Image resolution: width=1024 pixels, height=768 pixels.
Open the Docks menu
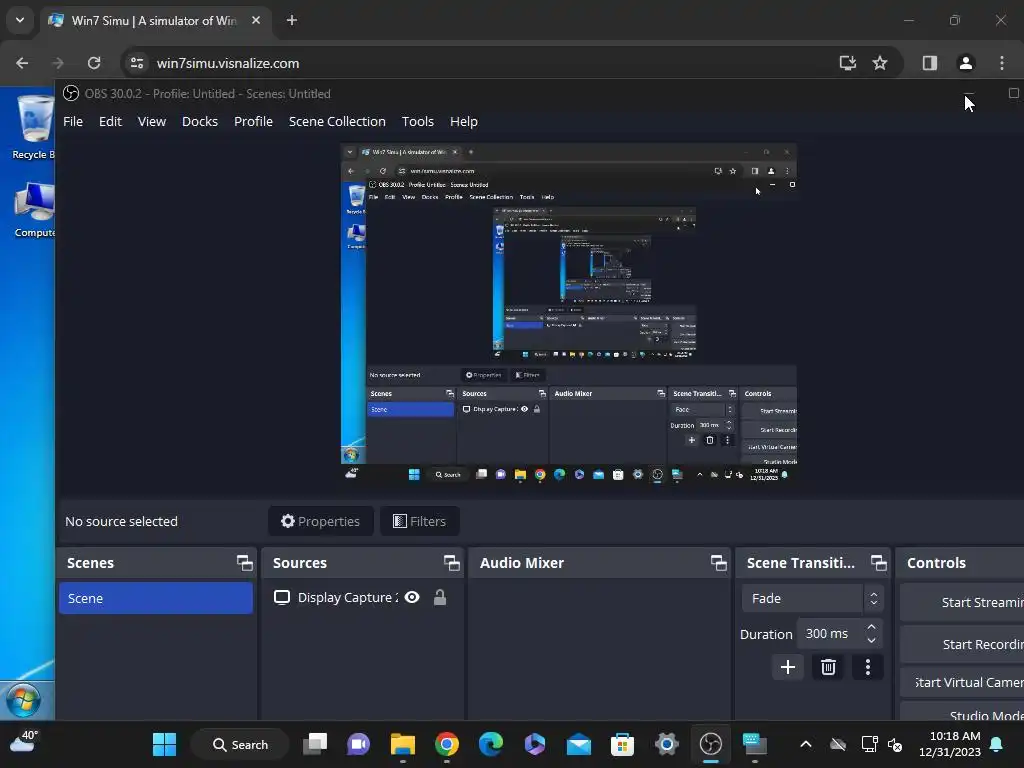200,121
